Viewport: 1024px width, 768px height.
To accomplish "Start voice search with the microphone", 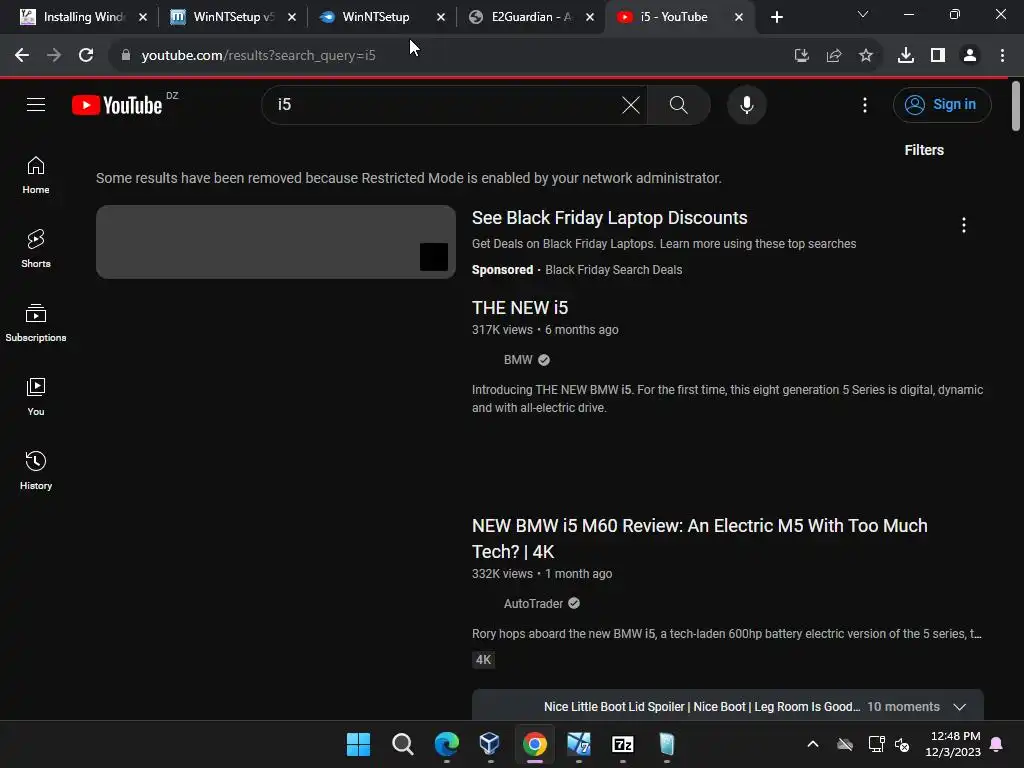I will tap(746, 104).
